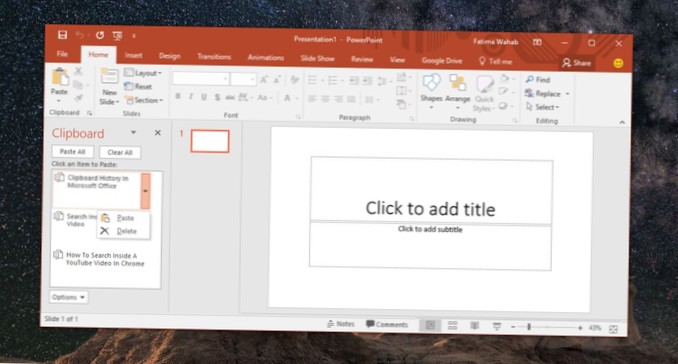Switch to the Slide Show tab
678x364 pixels.
[x=317, y=58]
